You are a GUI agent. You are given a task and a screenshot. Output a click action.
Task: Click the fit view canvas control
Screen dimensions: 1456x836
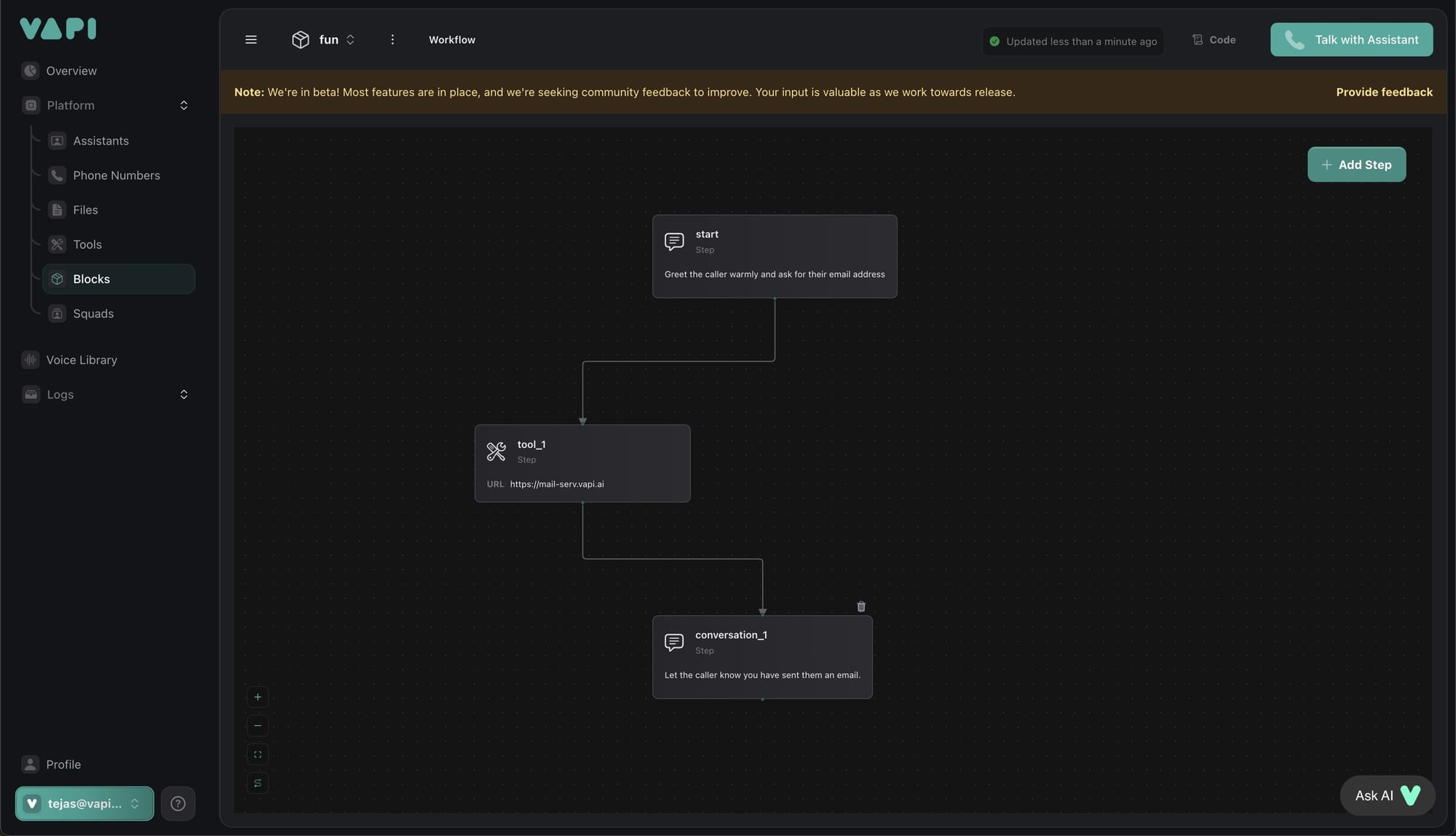tap(258, 754)
